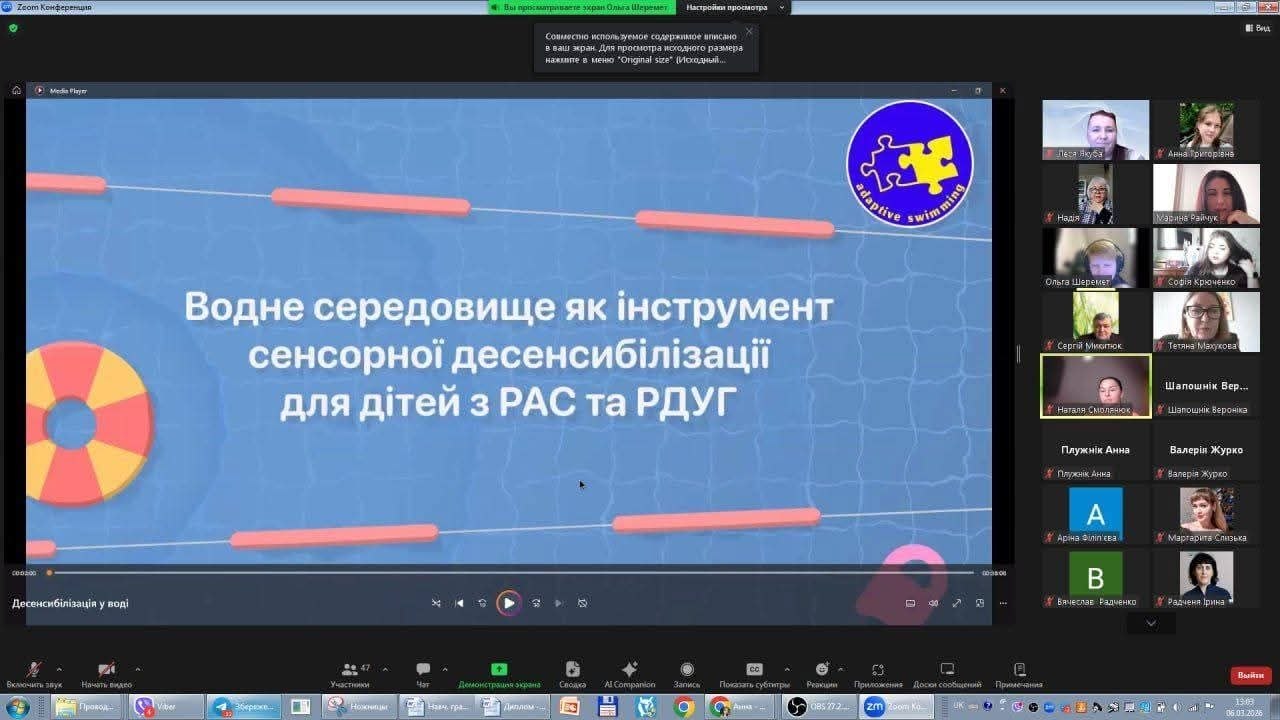This screenshot has height=720, width=1280.
Task: Open the Доски сообщений whiteboards
Action: [x=947, y=671]
